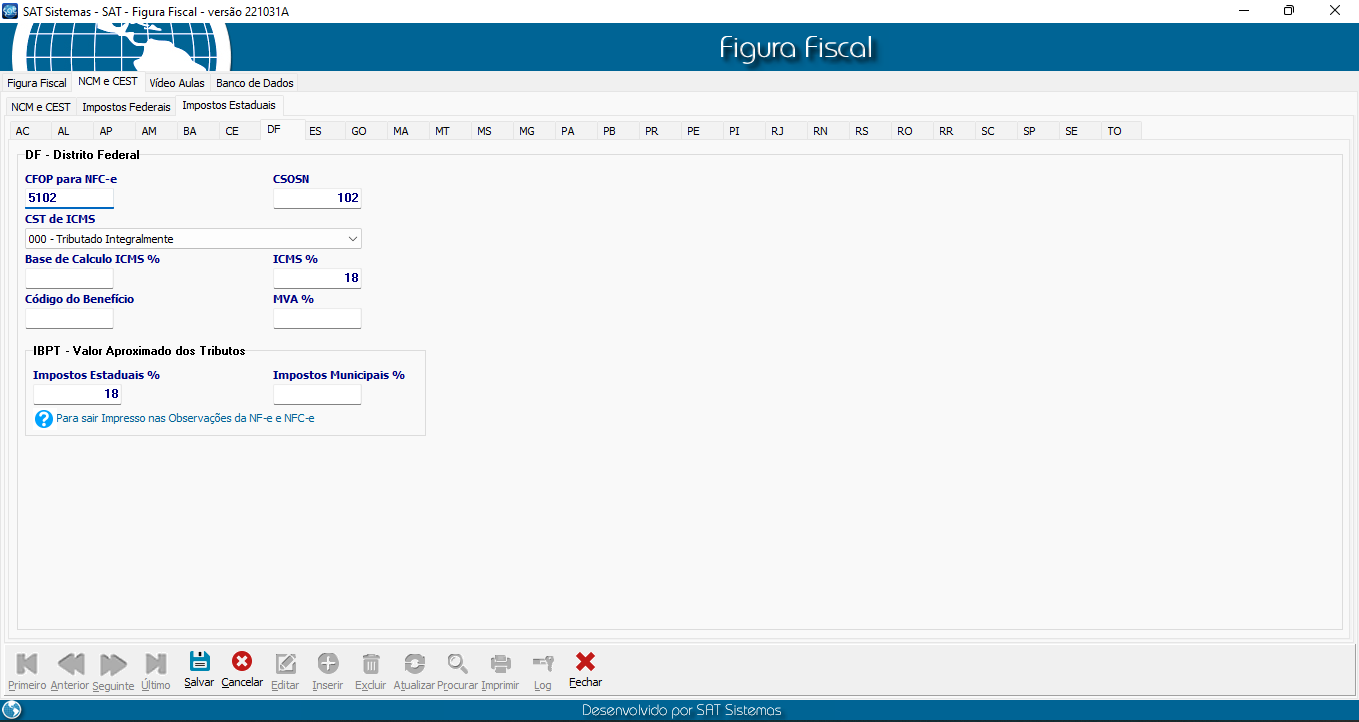Click the CFOP para NFC-e field
The height and width of the screenshot is (722, 1359).
click(69, 198)
